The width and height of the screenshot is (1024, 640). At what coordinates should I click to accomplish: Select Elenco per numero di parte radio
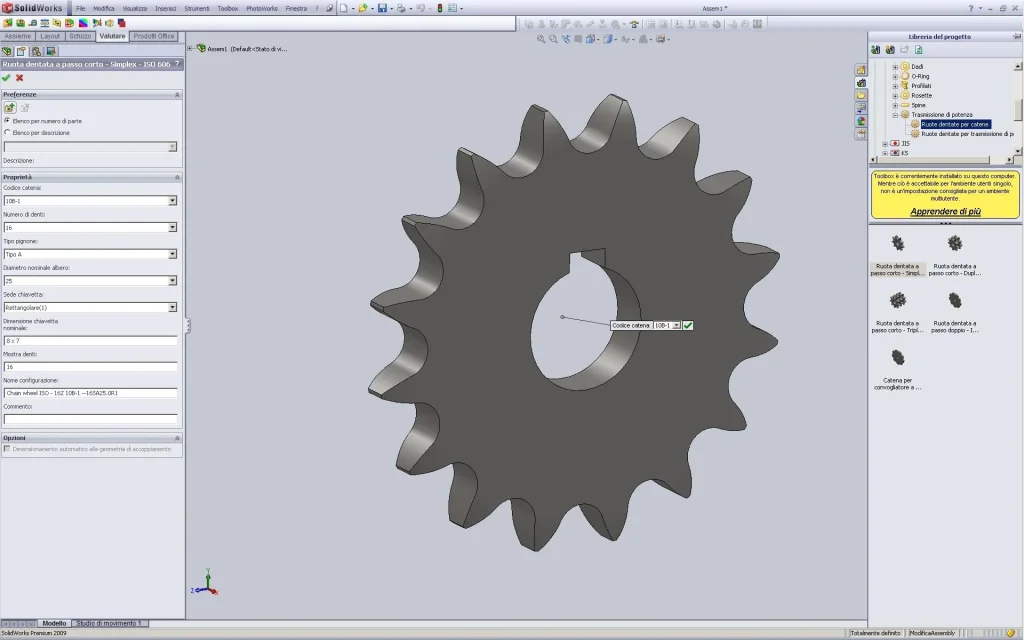click(x=7, y=121)
